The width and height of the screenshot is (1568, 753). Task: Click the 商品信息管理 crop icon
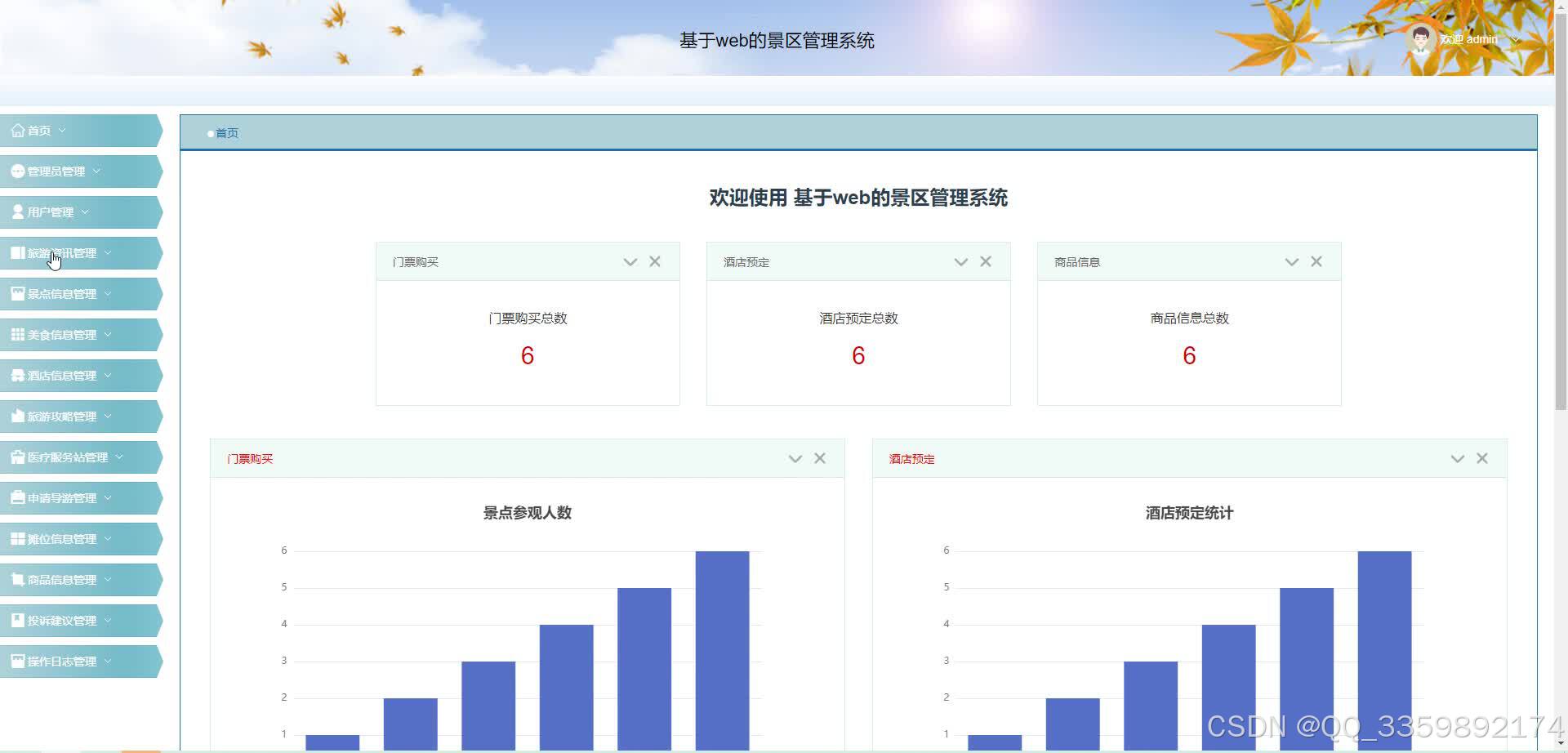coord(18,579)
